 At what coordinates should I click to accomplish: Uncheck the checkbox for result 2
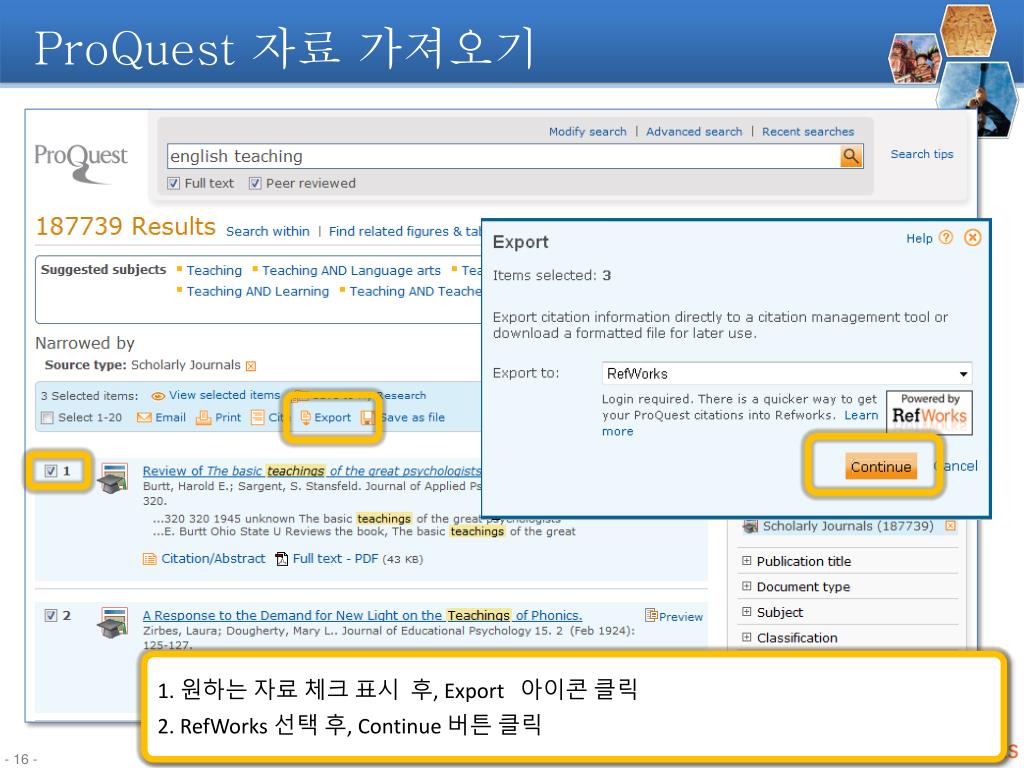point(51,615)
